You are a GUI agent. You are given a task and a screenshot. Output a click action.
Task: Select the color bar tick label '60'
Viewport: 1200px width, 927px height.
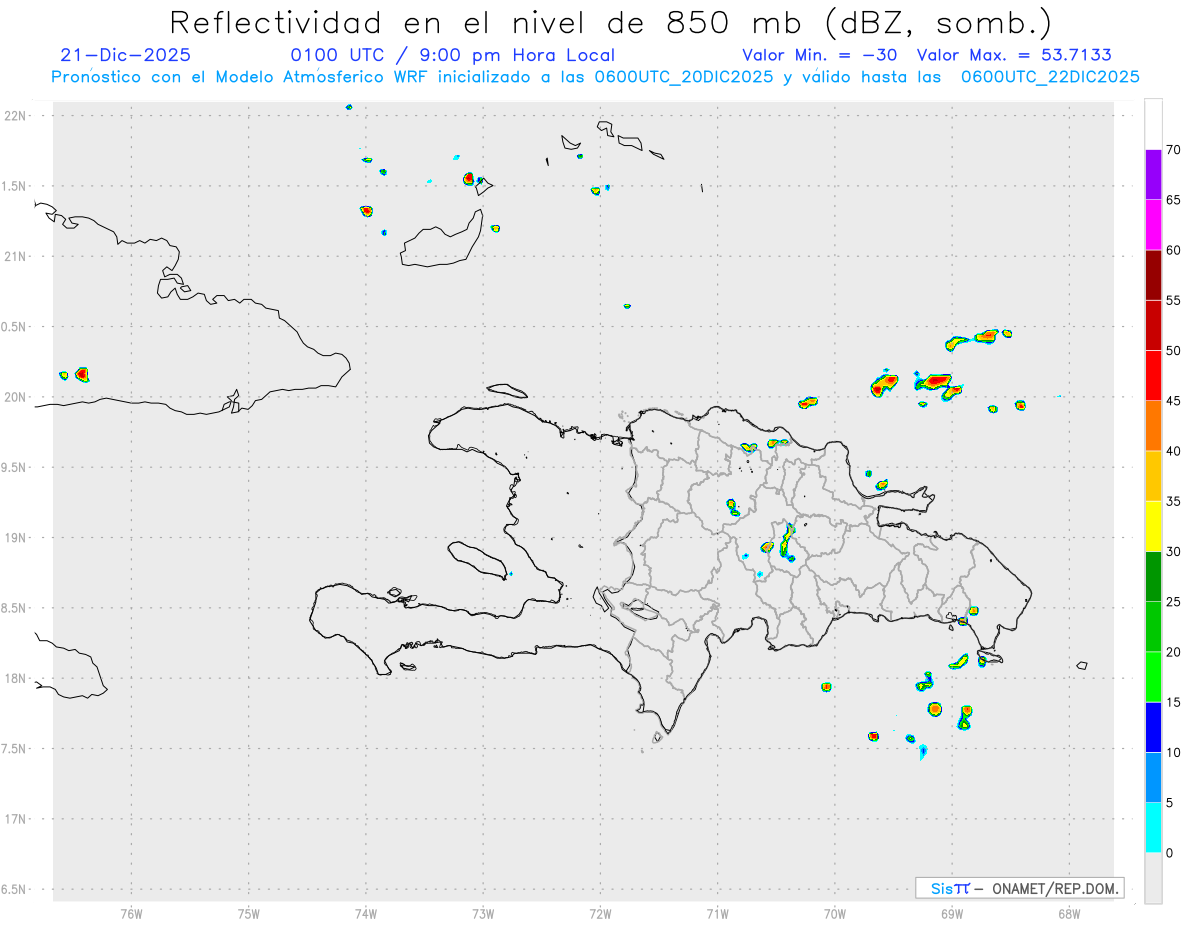pos(1173,250)
